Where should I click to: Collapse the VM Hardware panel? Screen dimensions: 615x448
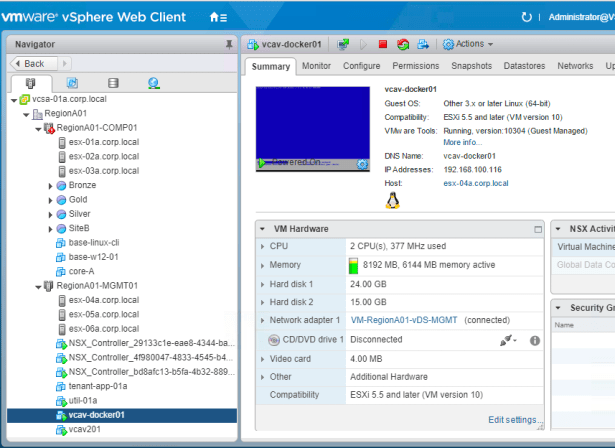(x=262, y=229)
